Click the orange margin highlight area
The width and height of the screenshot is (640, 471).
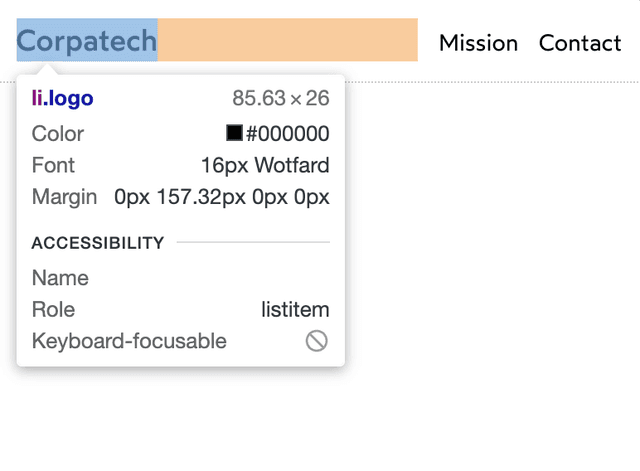point(287,40)
